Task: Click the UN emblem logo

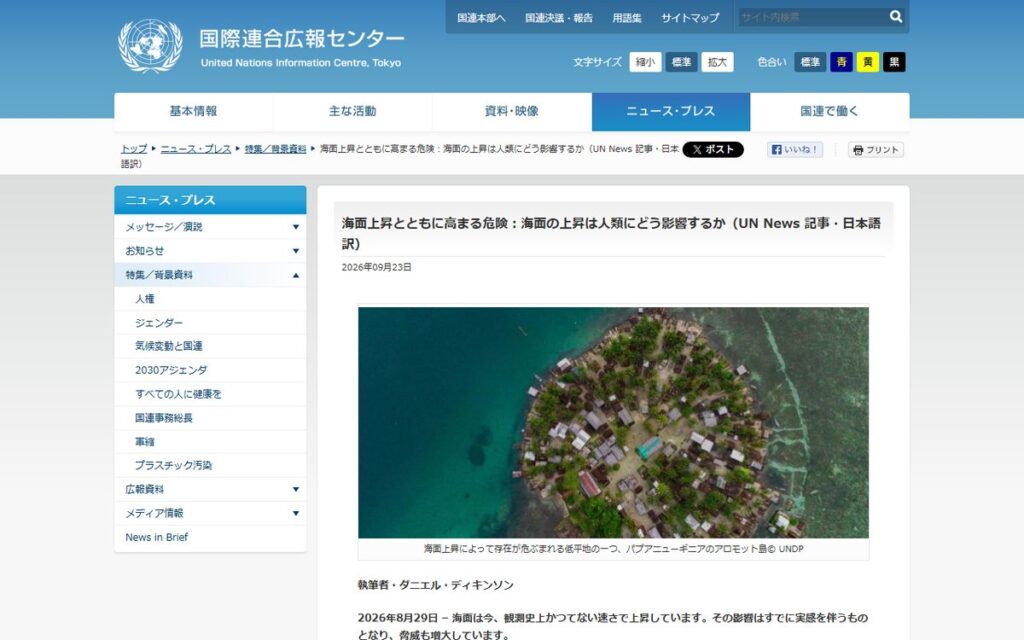Action: 150,46
